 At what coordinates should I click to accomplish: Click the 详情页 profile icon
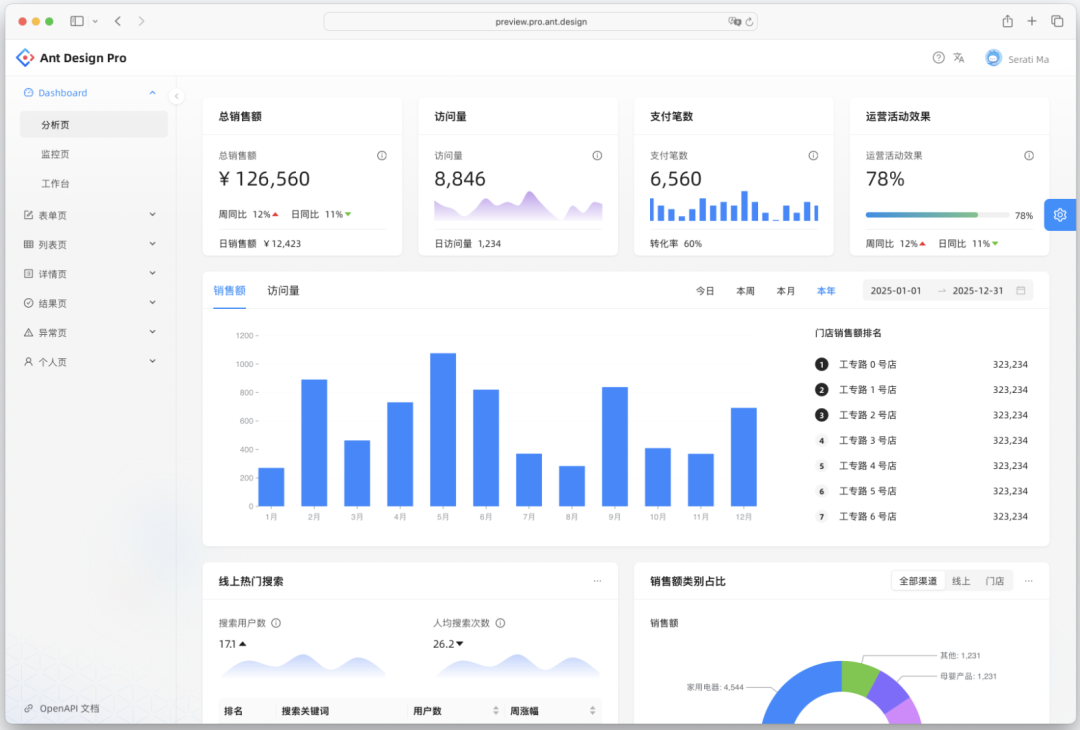click(x=28, y=273)
